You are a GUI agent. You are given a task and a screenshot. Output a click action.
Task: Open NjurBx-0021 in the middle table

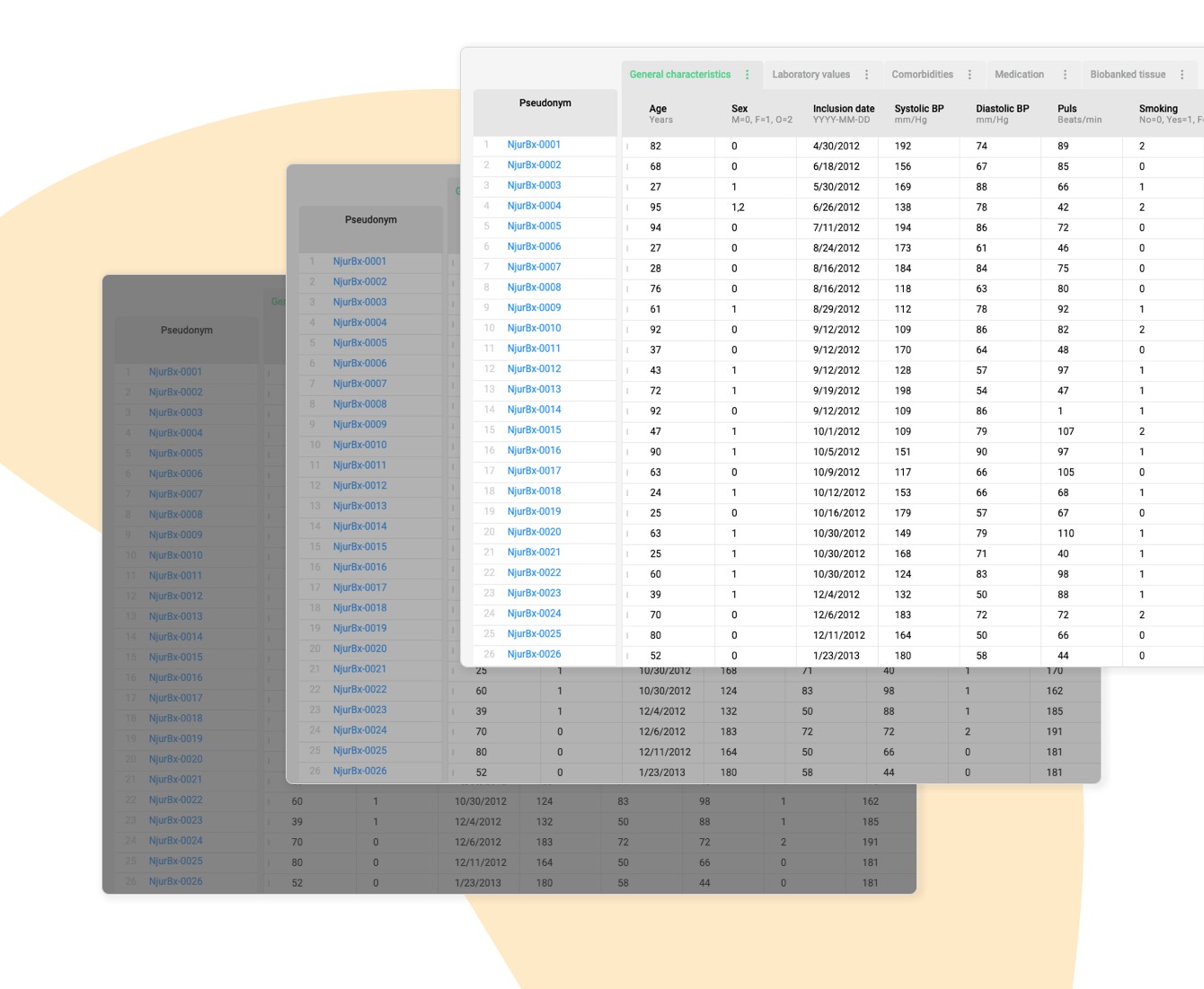359,668
